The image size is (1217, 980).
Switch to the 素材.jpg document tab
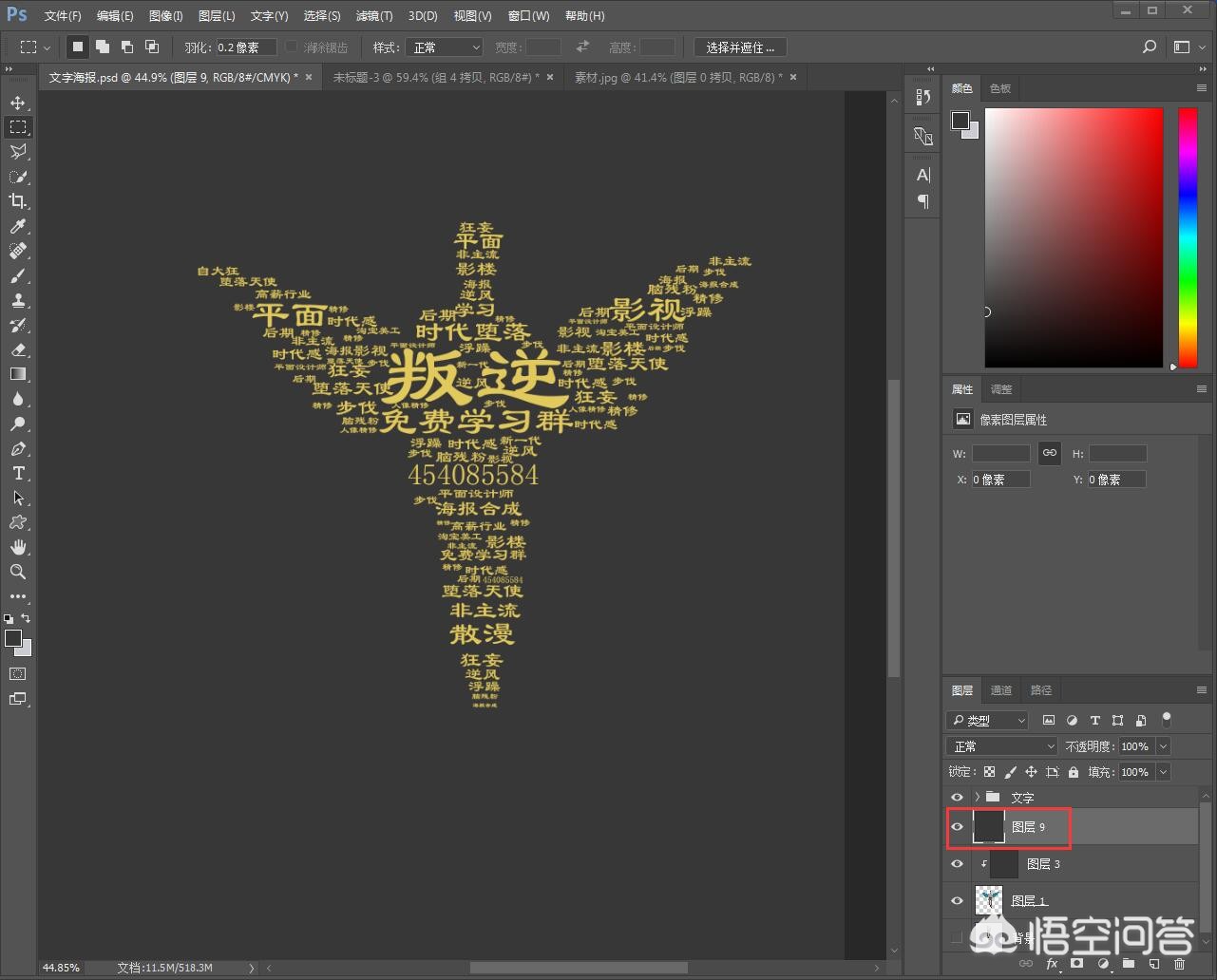coord(678,77)
